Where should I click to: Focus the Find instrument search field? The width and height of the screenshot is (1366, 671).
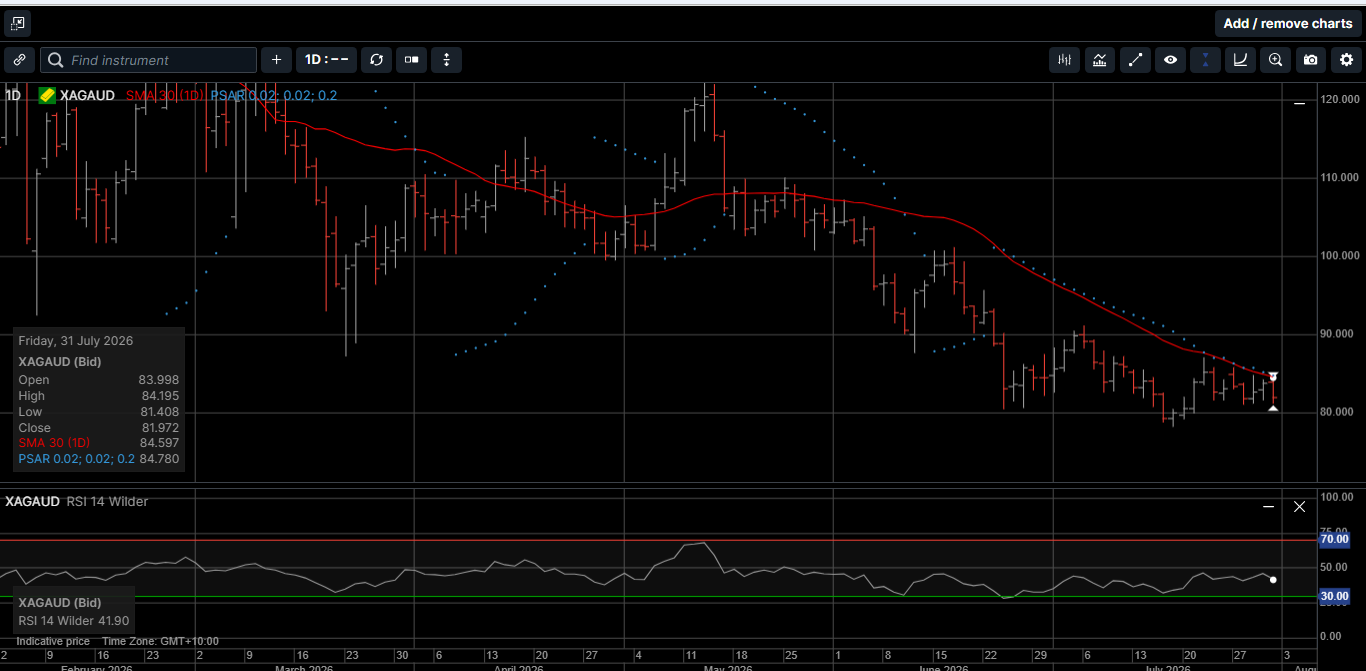click(148, 60)
